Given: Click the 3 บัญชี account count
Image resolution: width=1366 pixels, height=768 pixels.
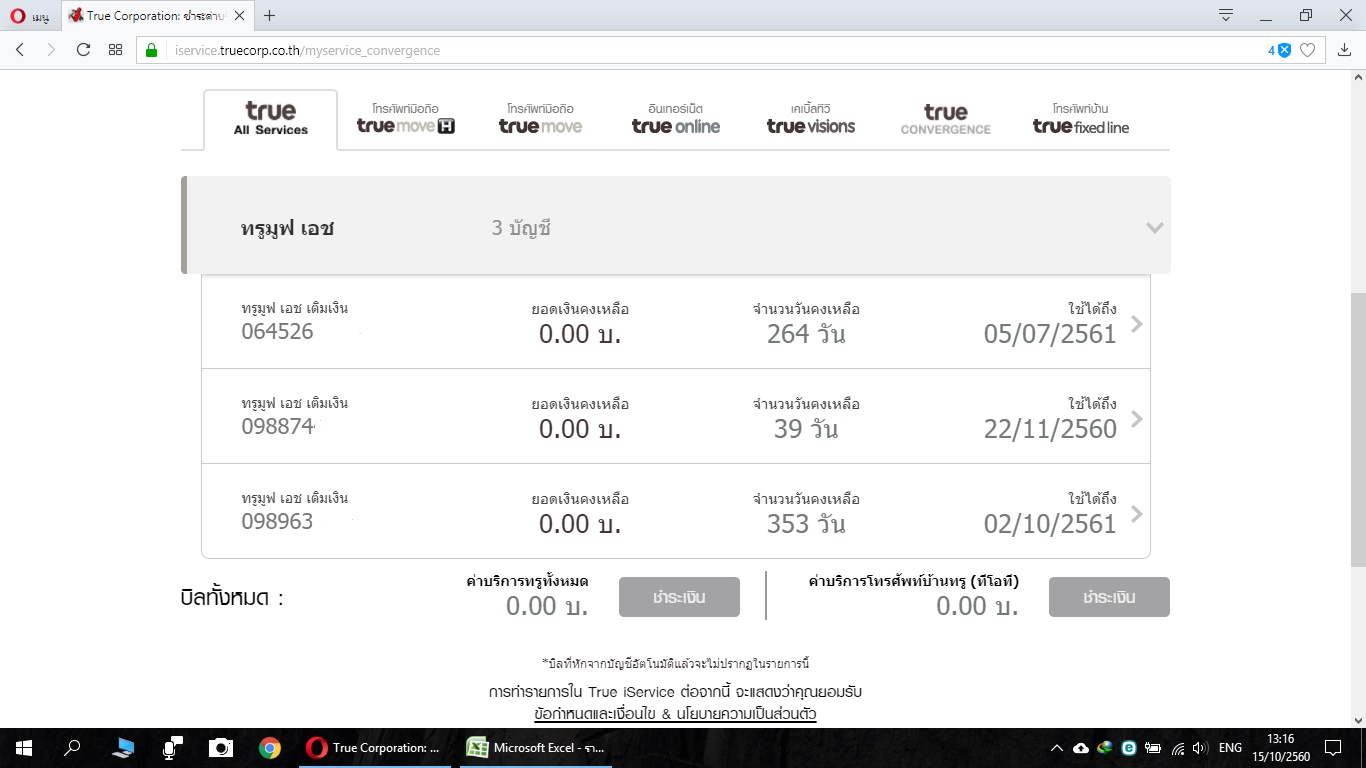Looking at the screenshot, I should (x=521, y=228).
